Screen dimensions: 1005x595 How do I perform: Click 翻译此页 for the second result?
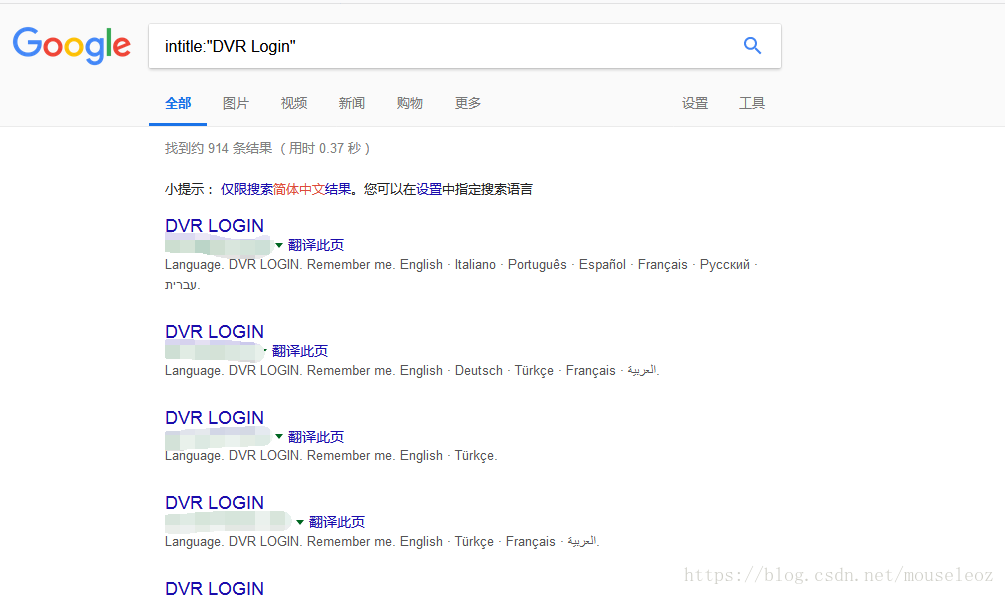pyautogui.click(x=300, y=351)
